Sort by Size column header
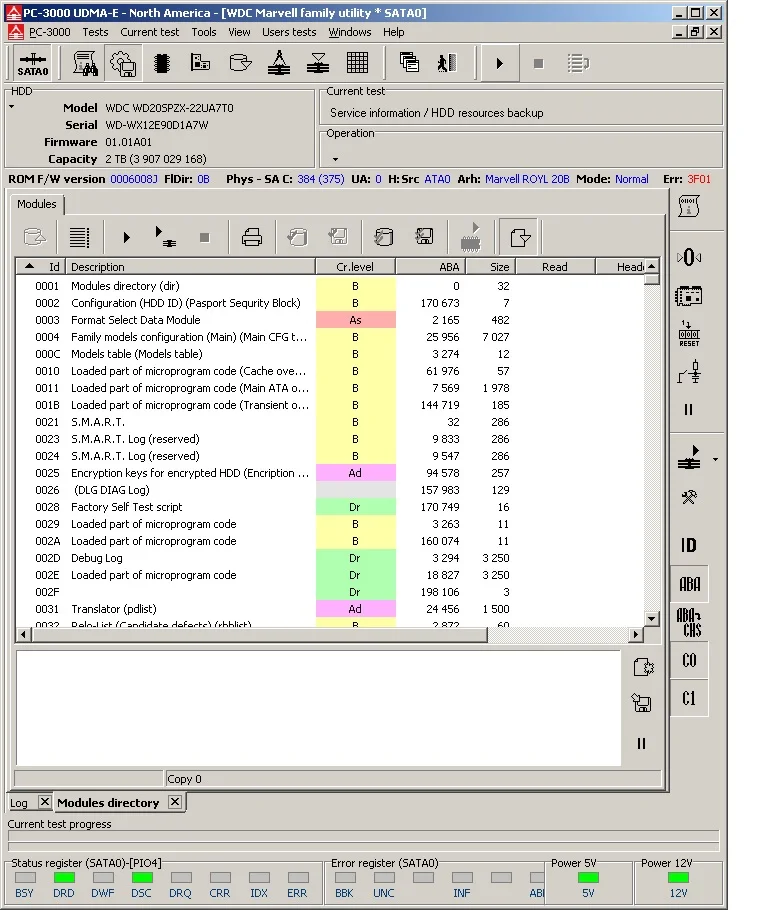This screenshot has width=768, height=910. point(491,267)
